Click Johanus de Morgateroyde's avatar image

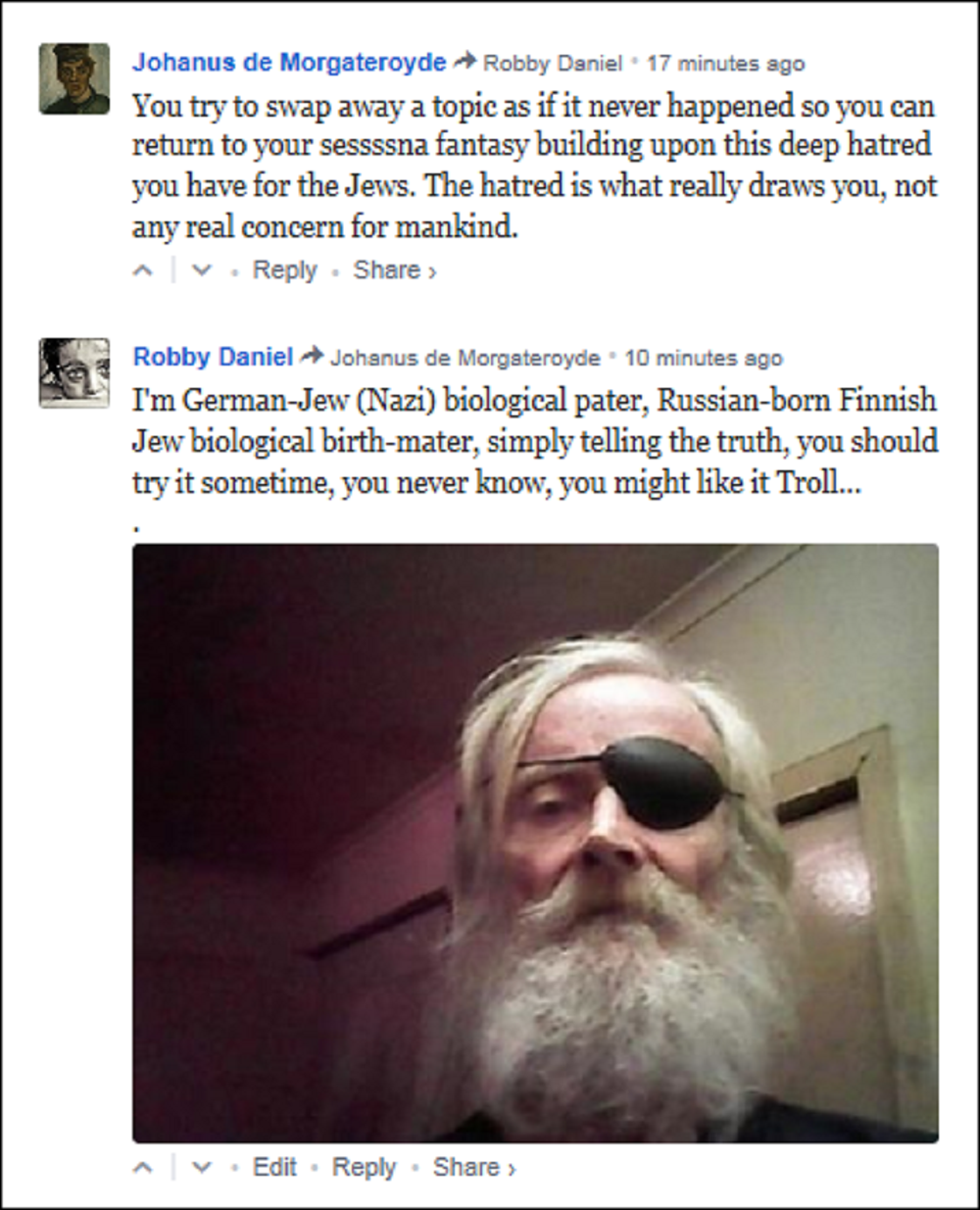[x=74, y=78]
